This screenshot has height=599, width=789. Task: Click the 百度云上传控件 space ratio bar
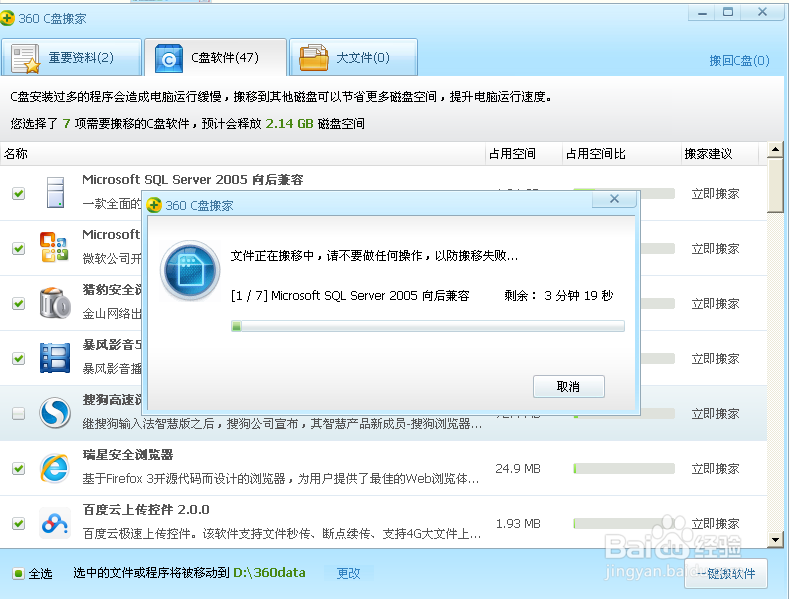tap(624, 523)
